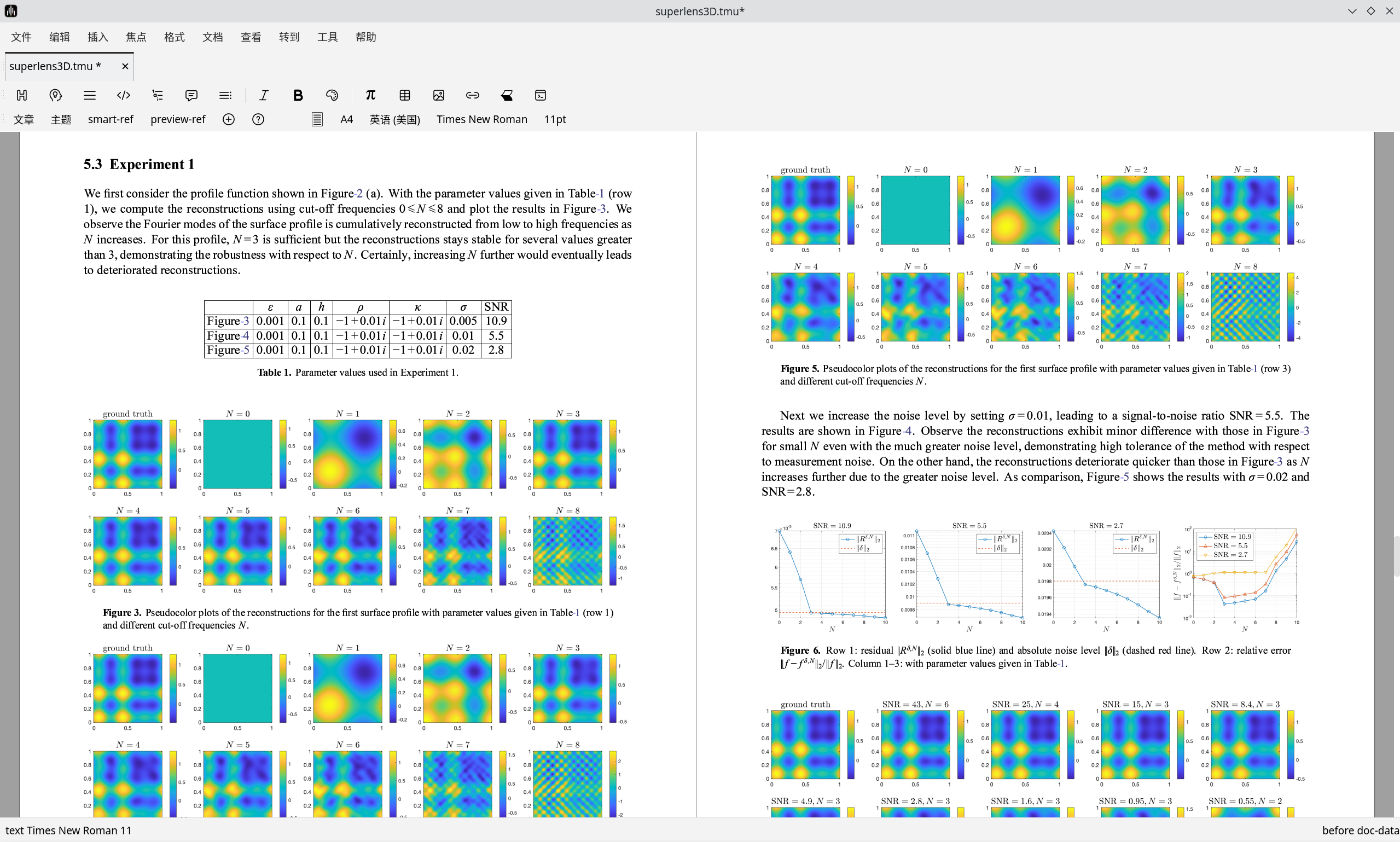Close the superlens3D.tmu tab
Image resolution: width=1400 pixels, height=842 pixels.
coord(125,66)
